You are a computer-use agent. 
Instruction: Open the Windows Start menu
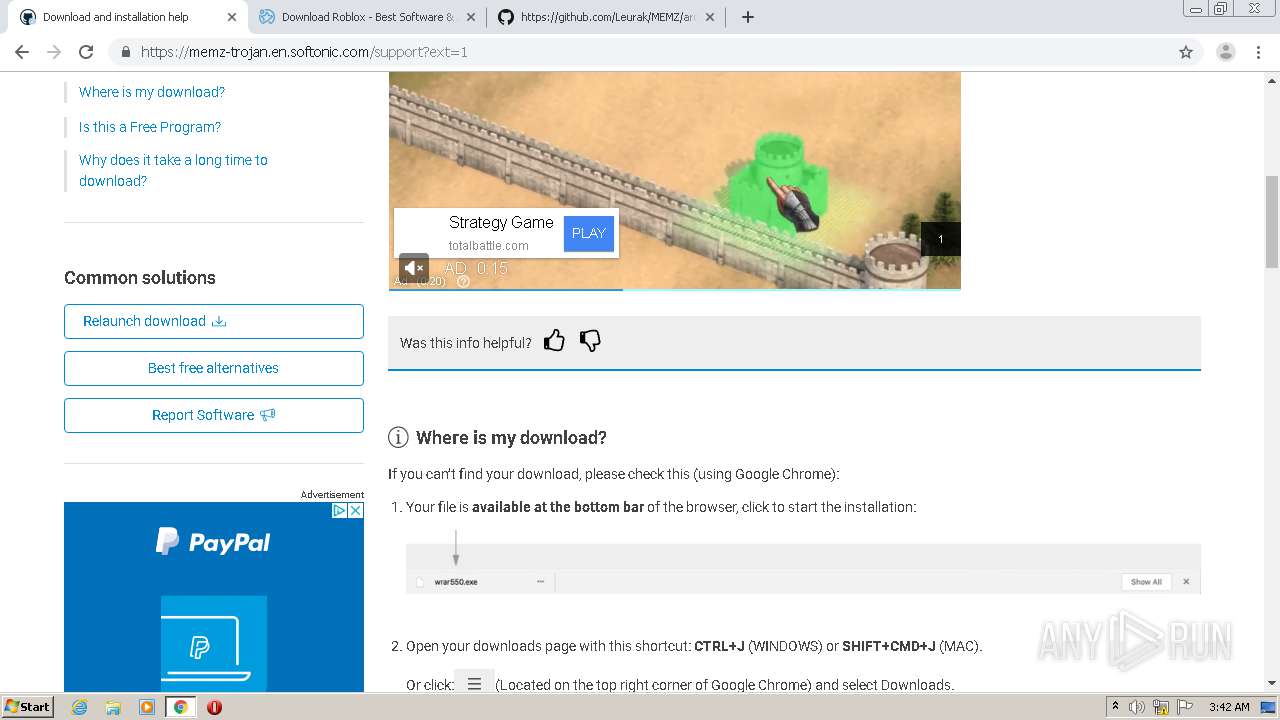click(x=27, y=706)
